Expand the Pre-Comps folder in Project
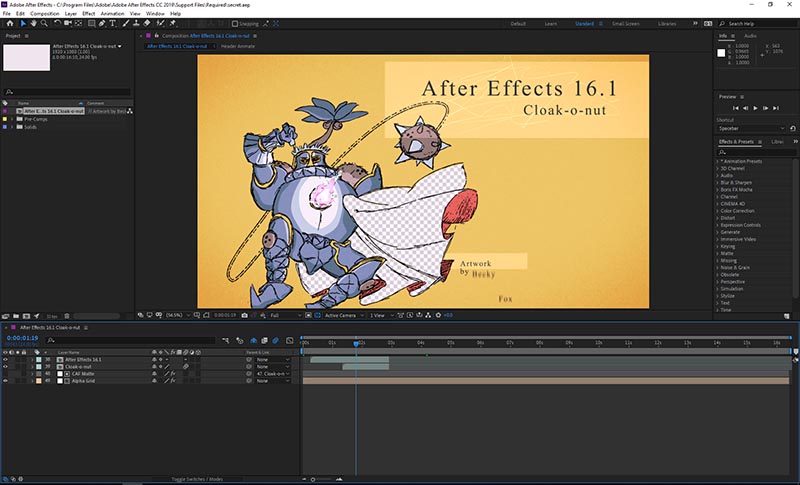The height and width of the screenshot is (485, 800). point(13,118)
